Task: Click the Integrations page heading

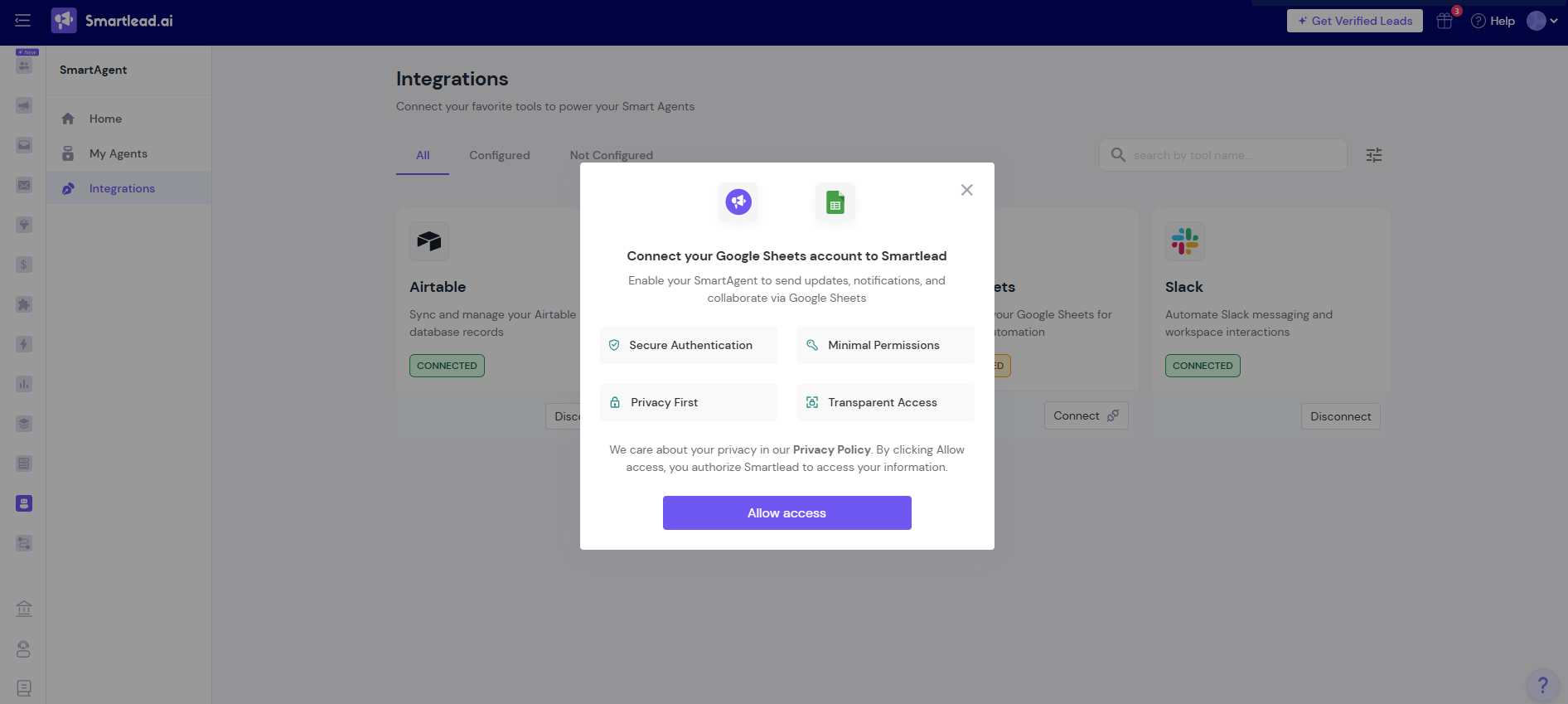Action: pos(452,79)
